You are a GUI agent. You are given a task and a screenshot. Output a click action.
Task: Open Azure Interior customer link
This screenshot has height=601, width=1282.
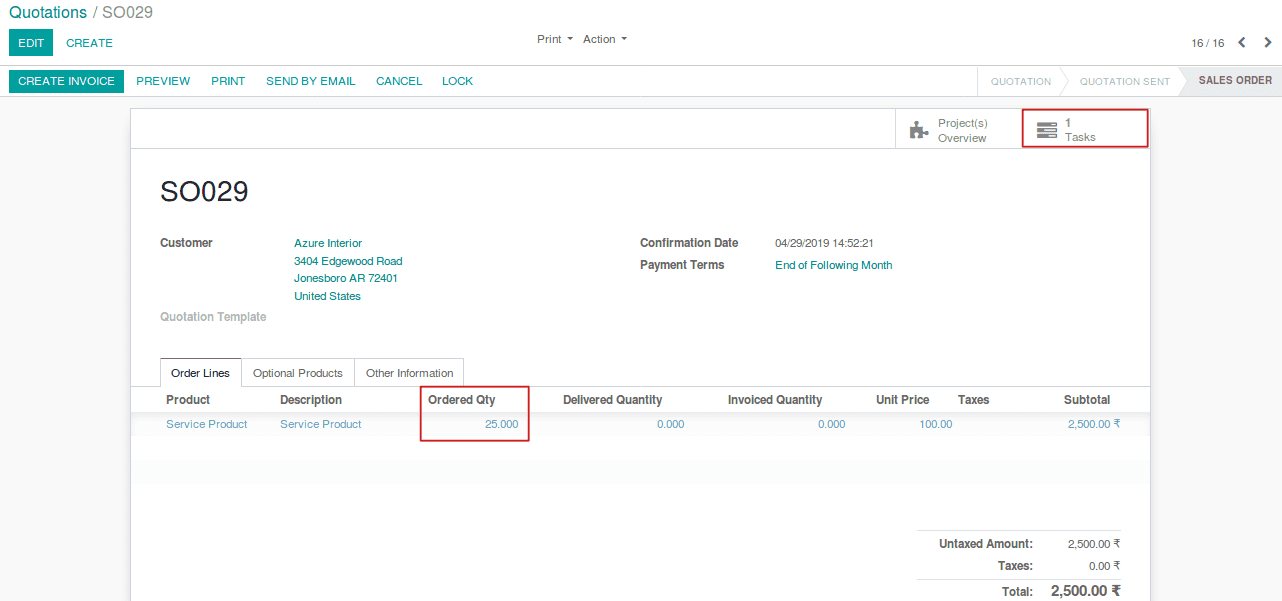(328, 243)
